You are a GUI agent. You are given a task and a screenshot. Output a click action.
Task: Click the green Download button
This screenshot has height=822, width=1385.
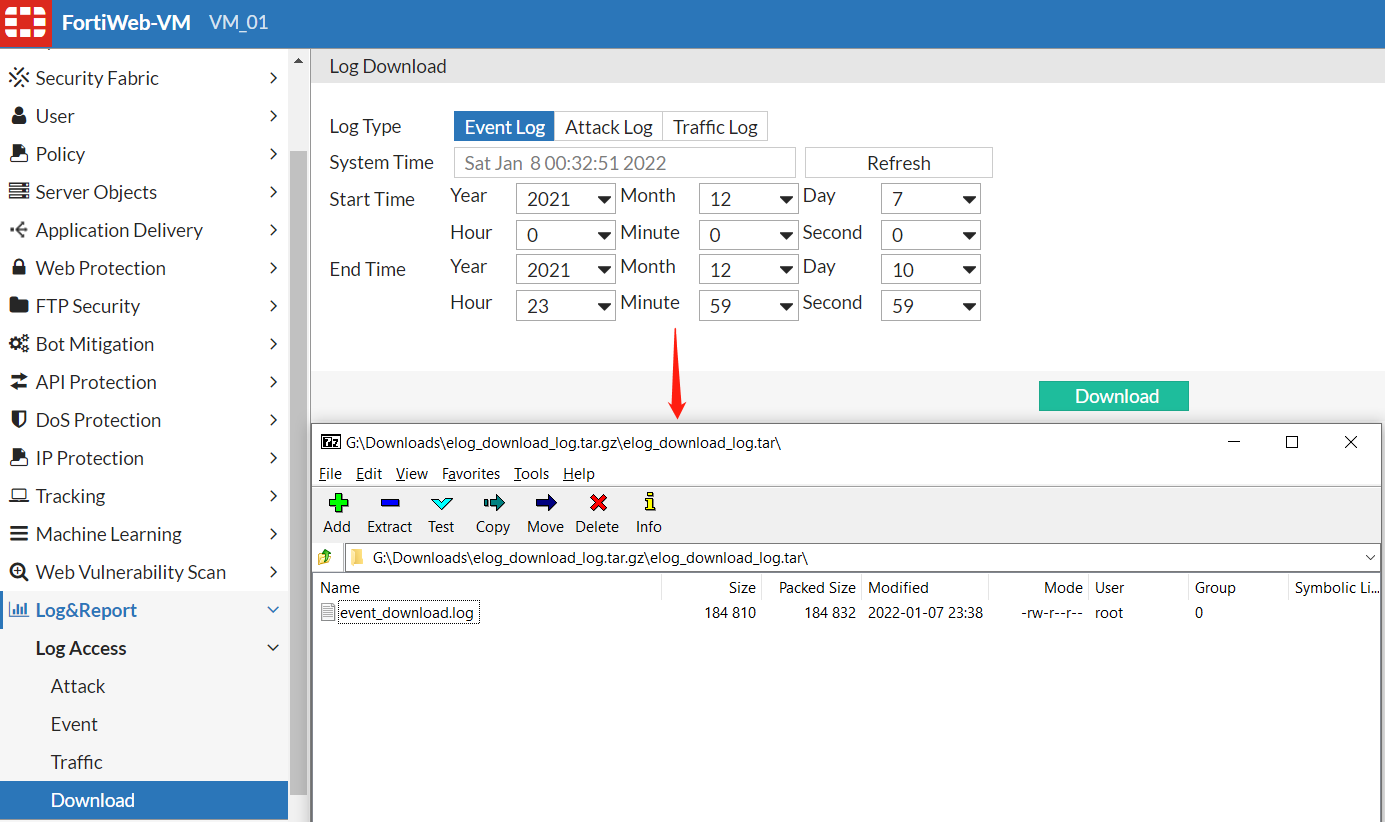1114,396
